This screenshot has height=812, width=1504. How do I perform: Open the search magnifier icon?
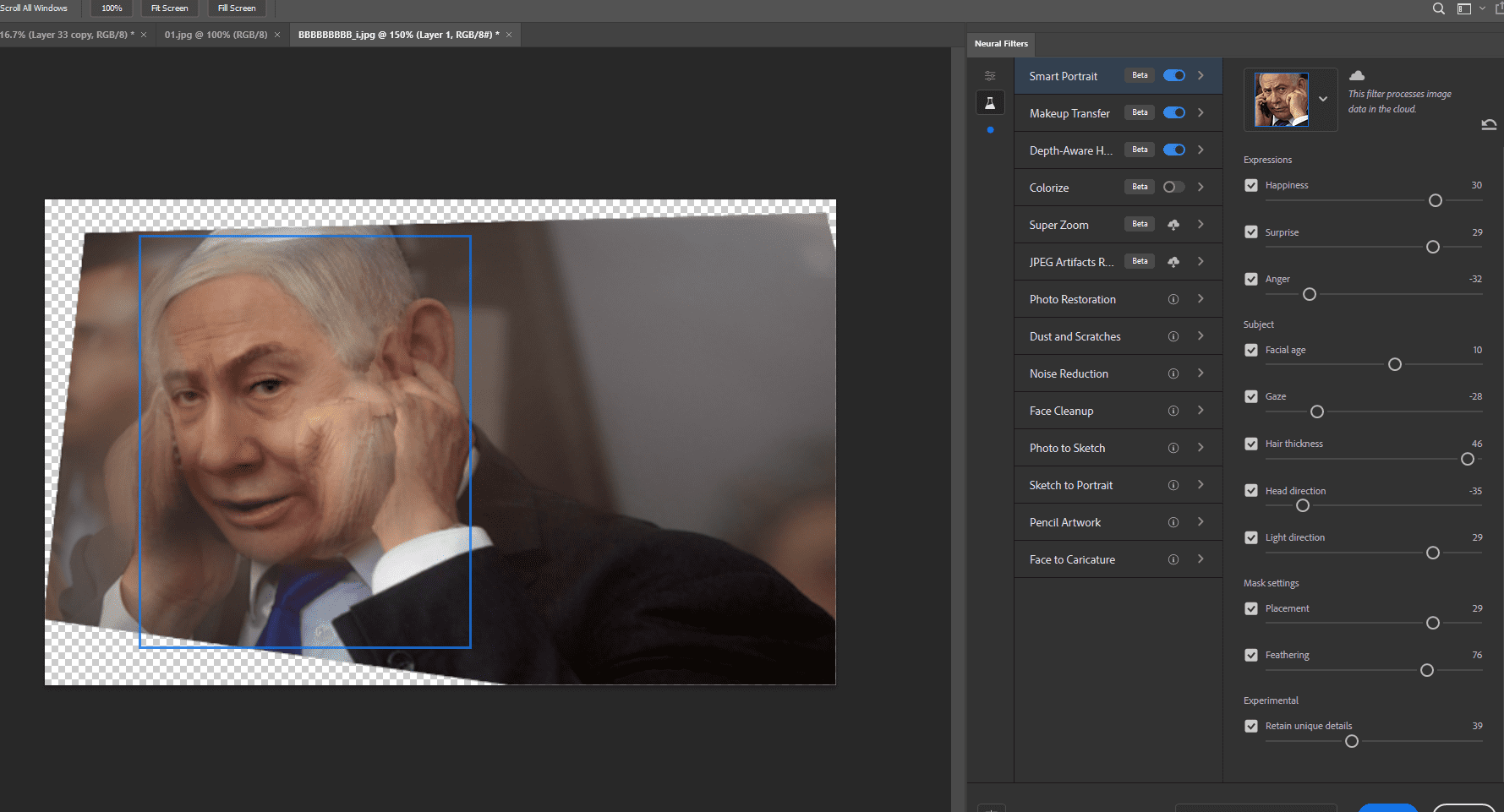[1438, 8]
